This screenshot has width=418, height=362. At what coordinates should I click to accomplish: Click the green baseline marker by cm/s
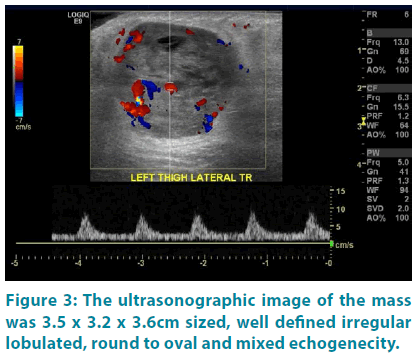coord(331,244)
